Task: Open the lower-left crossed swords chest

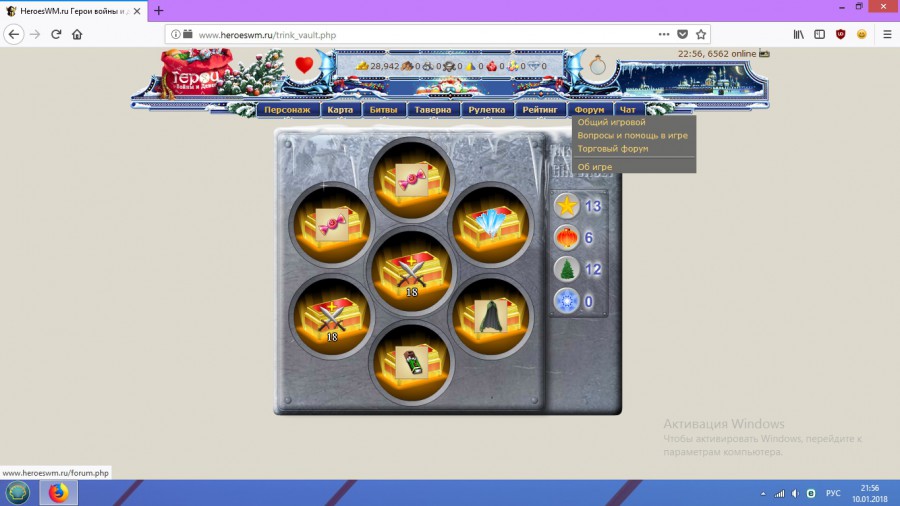Action: click(331, 317)
